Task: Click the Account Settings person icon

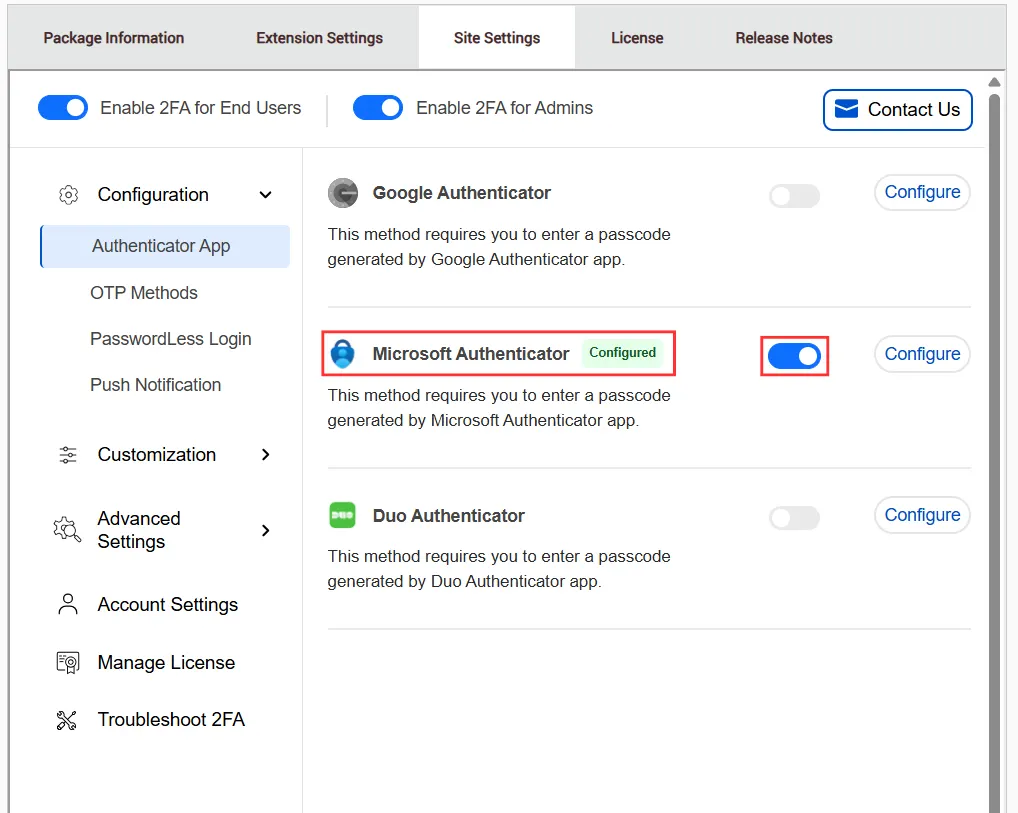Action: click(x=67, y=604)
